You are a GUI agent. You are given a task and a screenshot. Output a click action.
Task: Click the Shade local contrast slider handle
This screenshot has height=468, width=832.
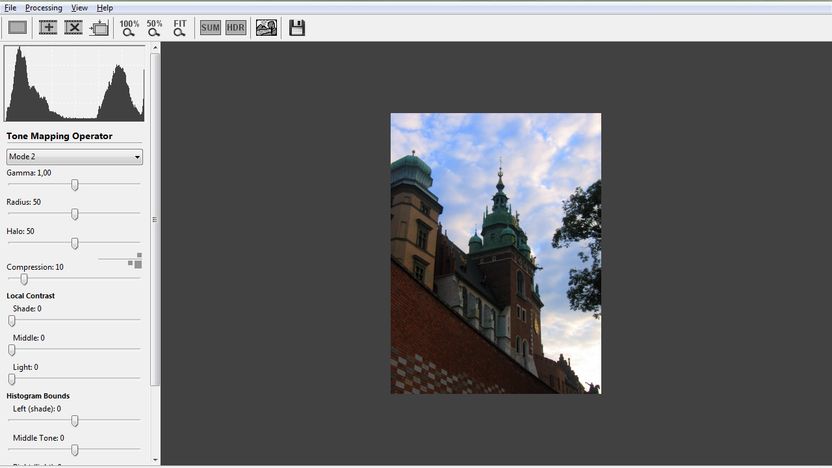tap(12, 320)
